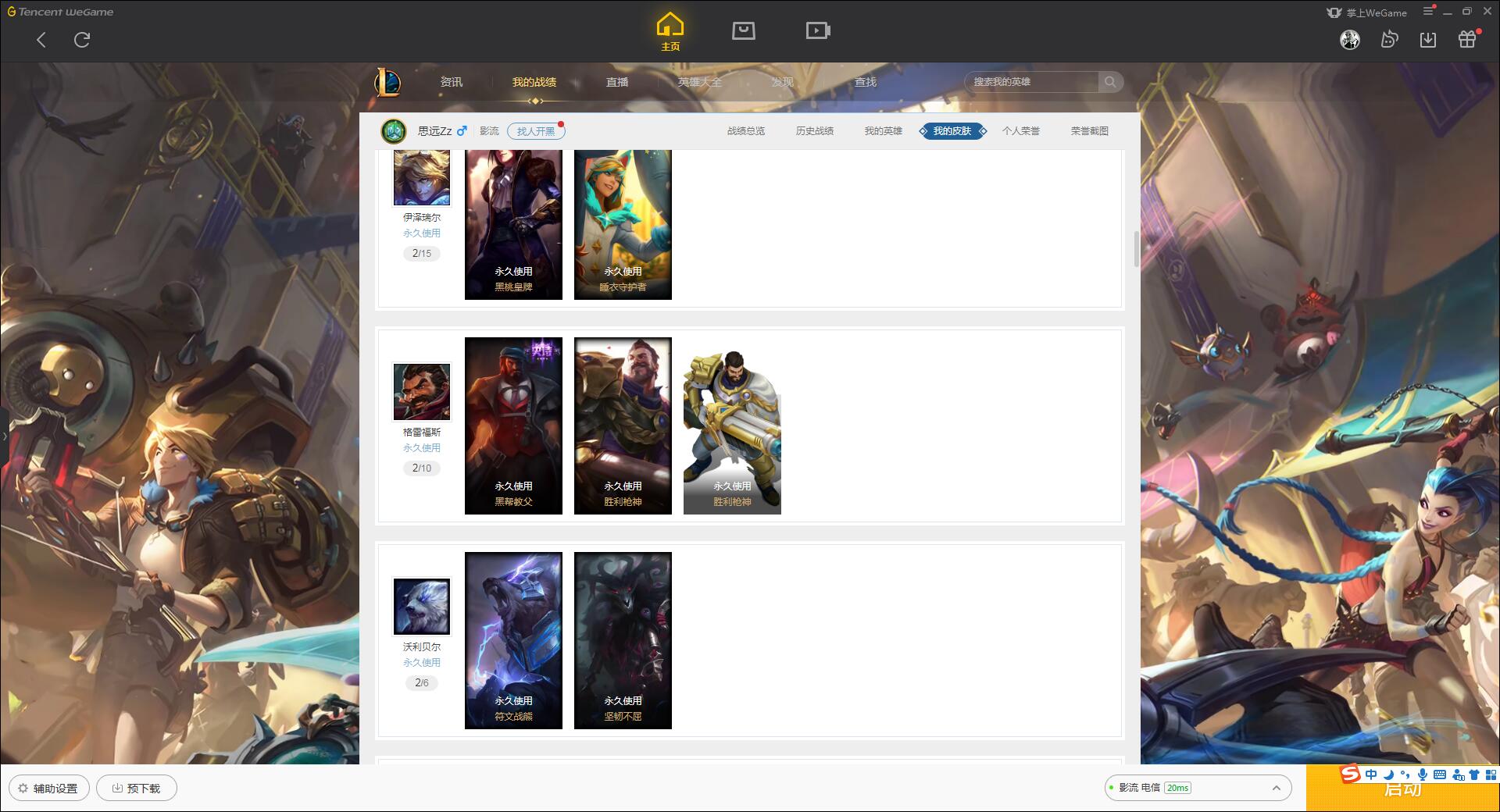The image size is (1500, 812).
Task: Switch to the 直播 tab
Action: click(x=617, y=82)
